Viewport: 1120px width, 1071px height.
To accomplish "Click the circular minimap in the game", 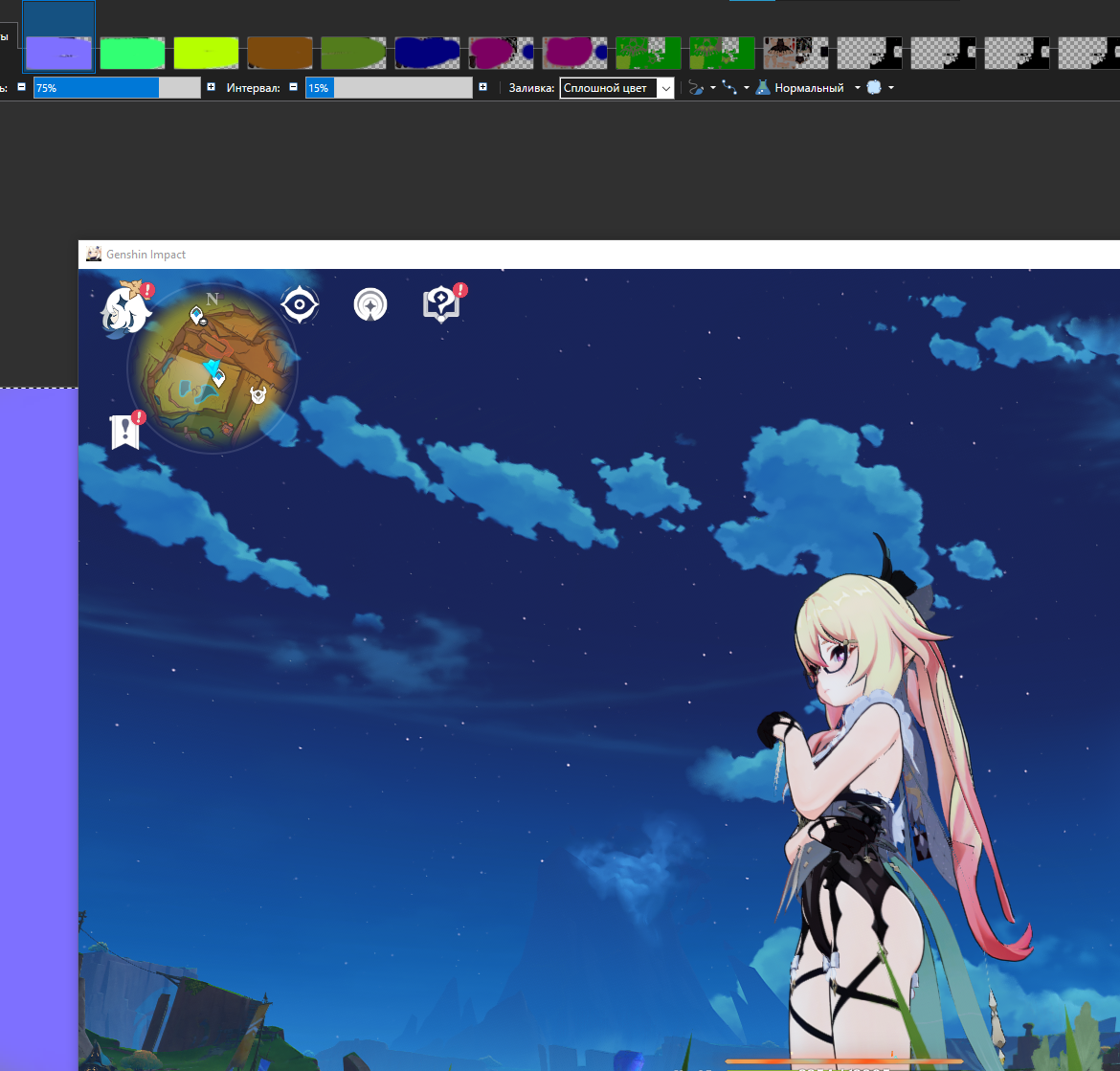I will (x=213, y=368).
